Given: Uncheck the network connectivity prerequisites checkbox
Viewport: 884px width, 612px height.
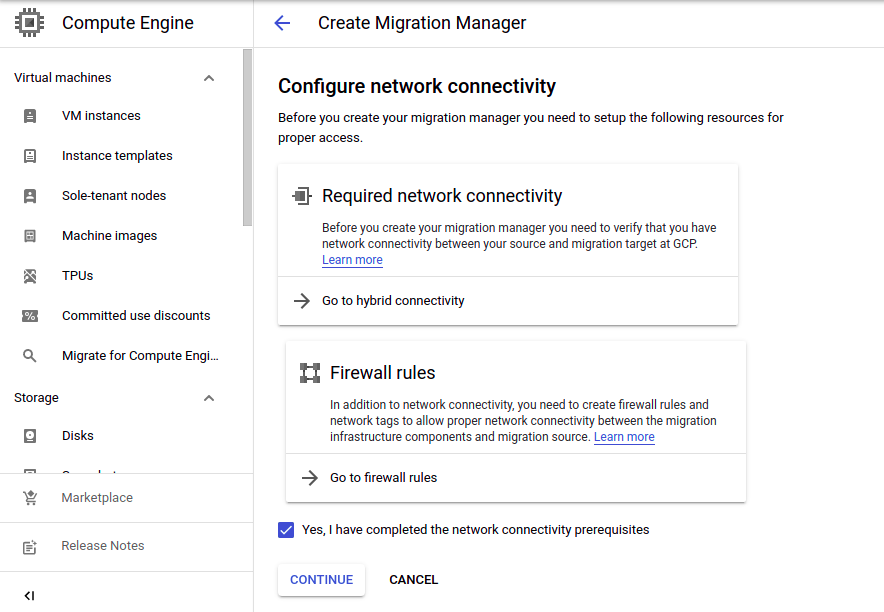Looking at the screenshot, I should point(287,530).
